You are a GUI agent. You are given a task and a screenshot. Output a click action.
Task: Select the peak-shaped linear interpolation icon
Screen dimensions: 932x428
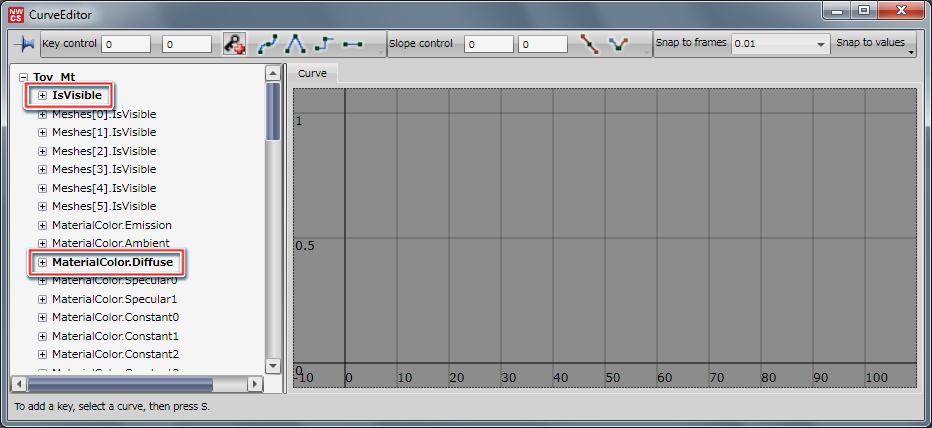[x=295, y=45]
